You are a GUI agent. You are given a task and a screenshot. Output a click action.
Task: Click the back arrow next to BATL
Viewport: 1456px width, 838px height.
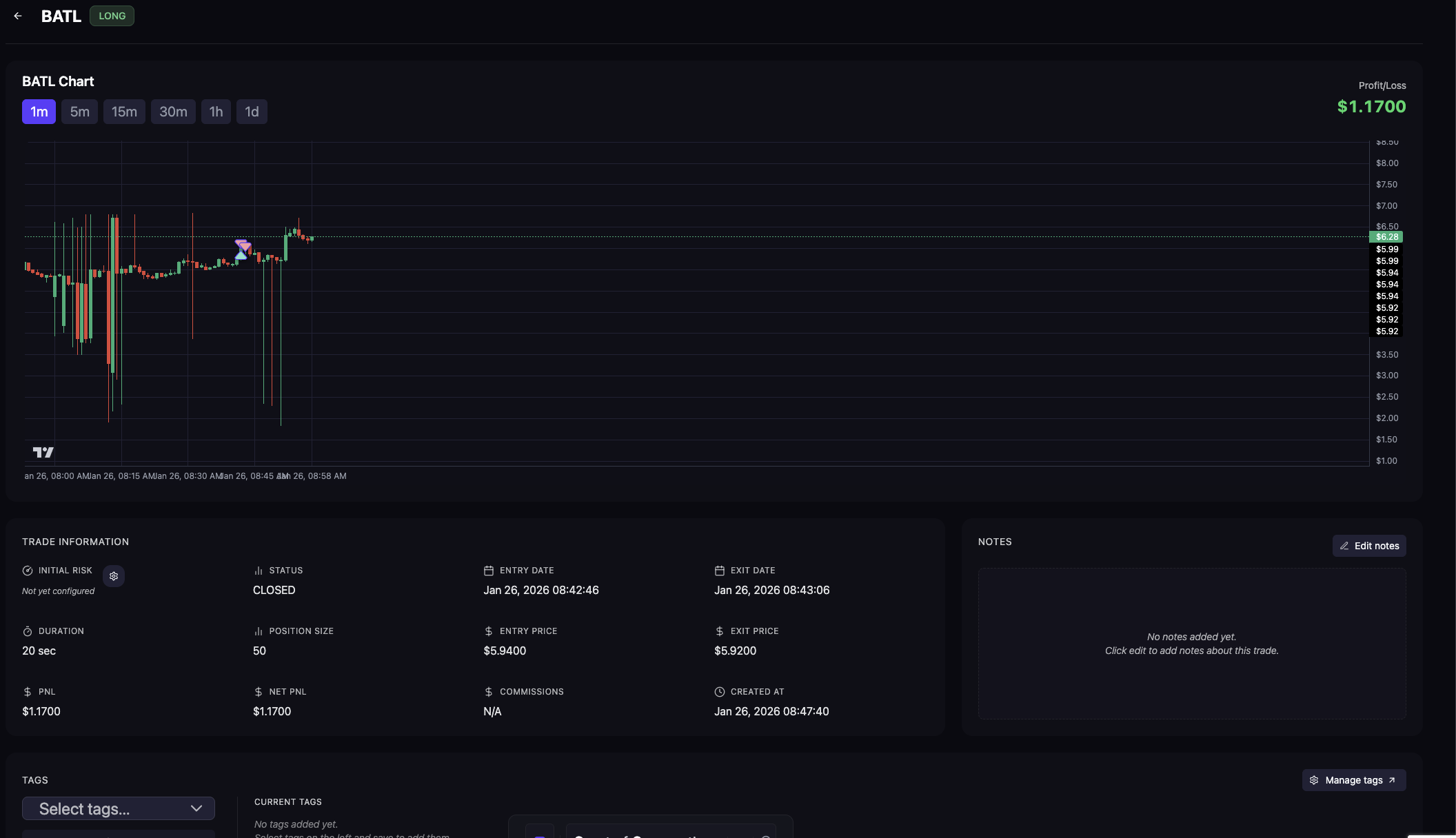point(18,16)
